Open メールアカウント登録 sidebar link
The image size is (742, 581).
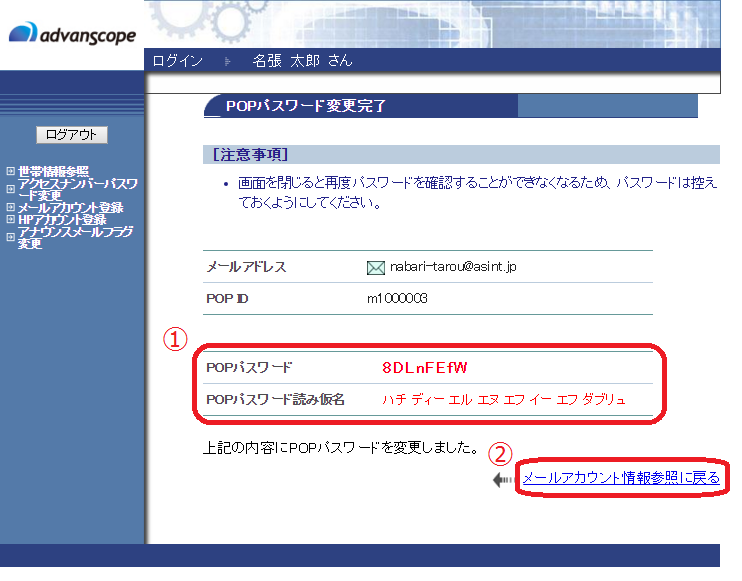pyautogui.click(x=71, y=207)
